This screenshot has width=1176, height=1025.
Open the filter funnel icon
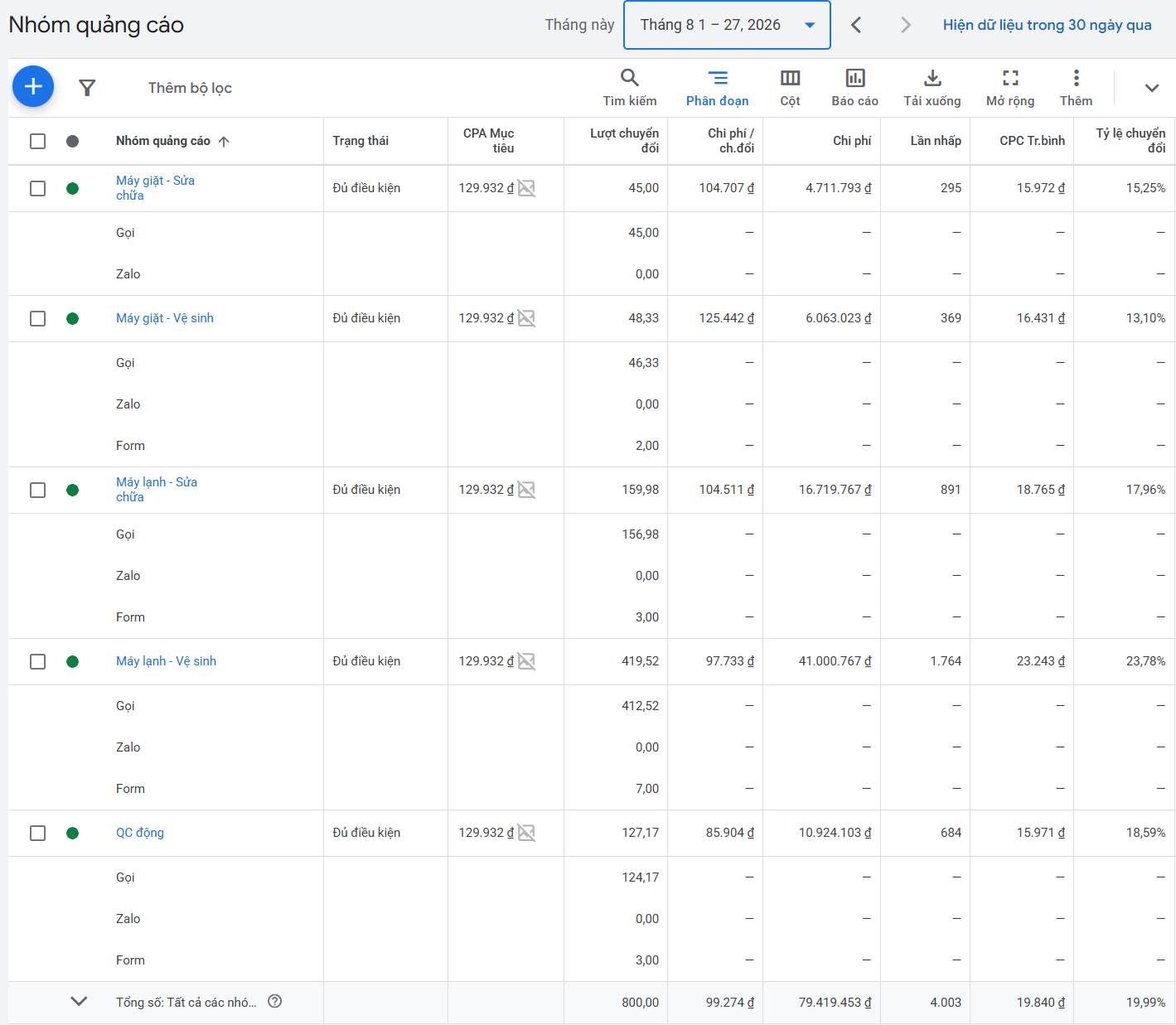coord(87,88)
